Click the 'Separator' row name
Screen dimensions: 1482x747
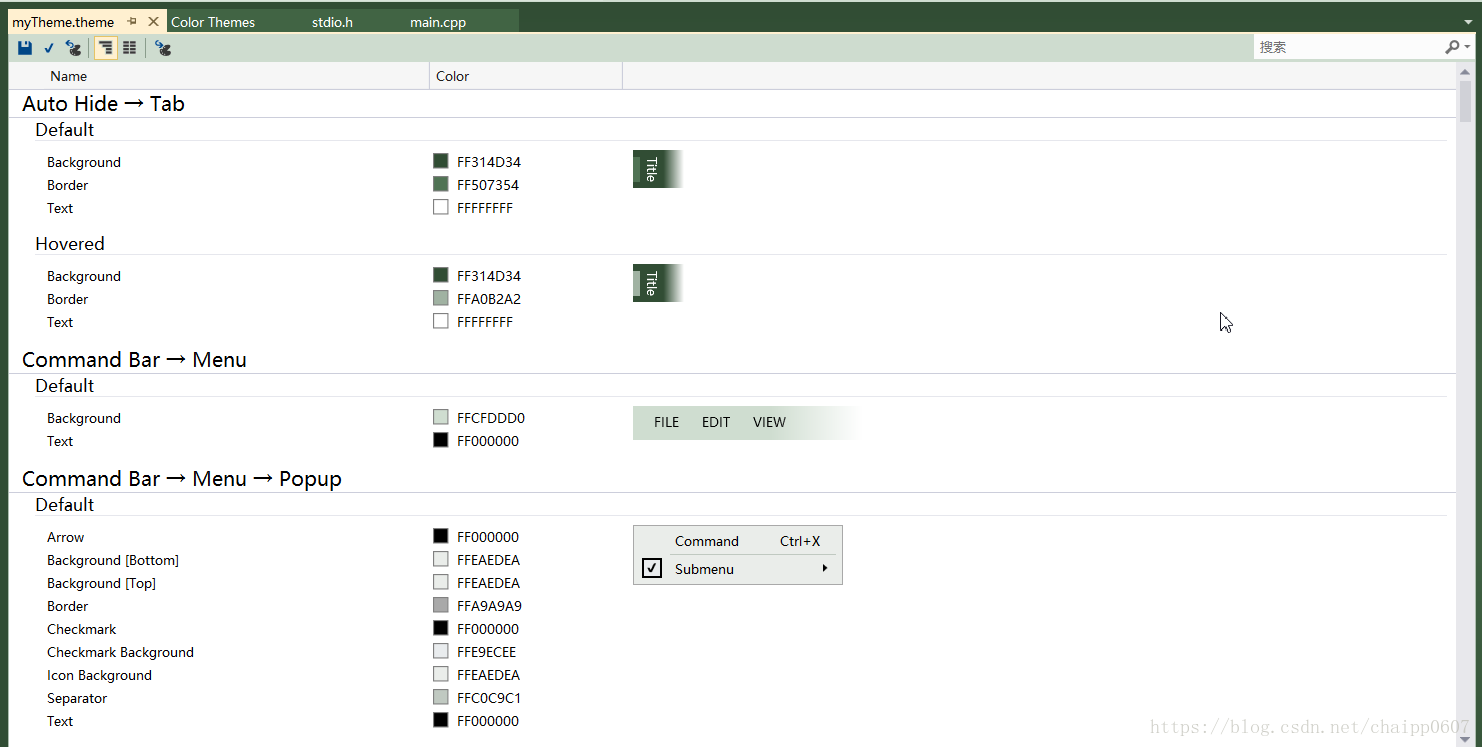77,698
